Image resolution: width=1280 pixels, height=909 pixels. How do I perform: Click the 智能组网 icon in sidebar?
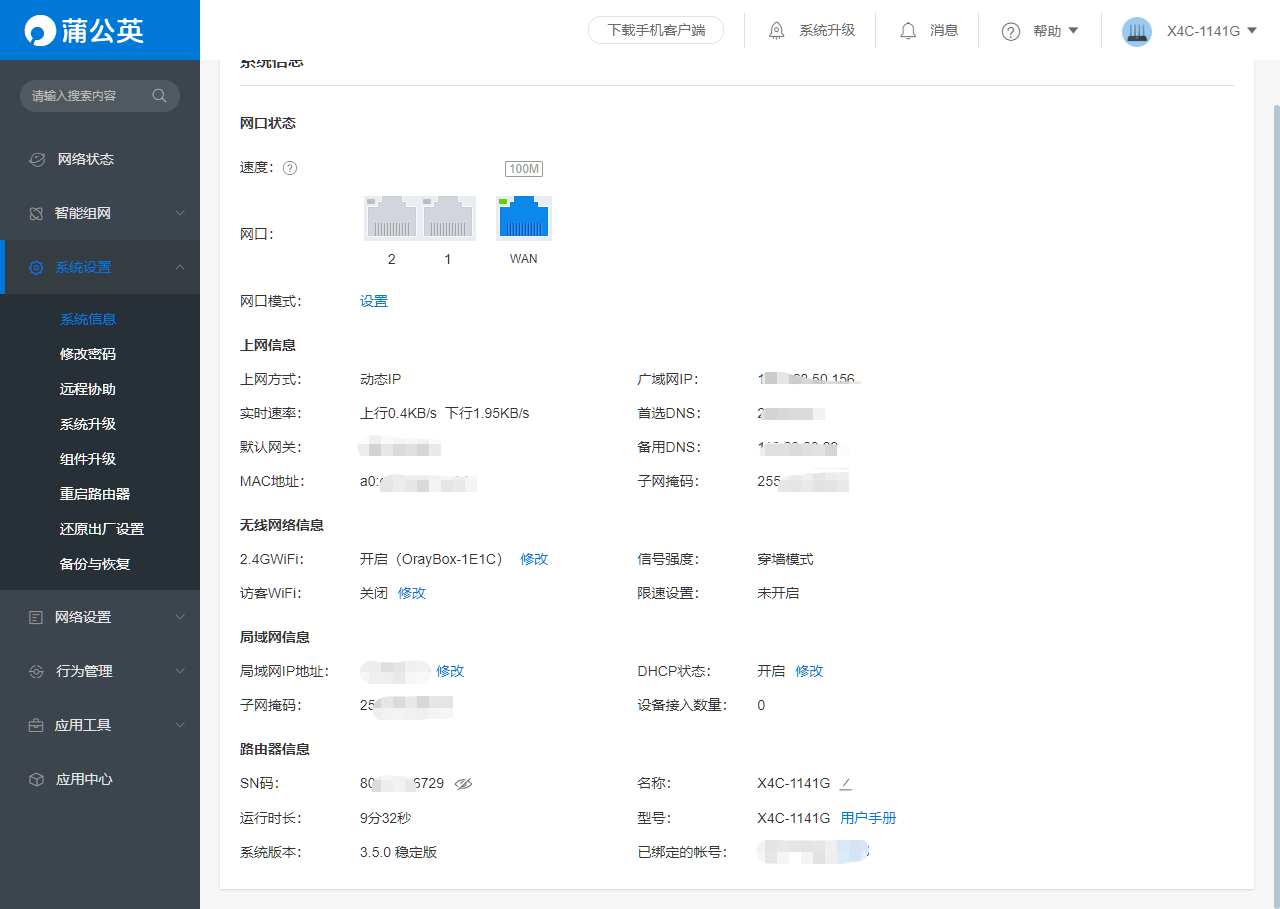36,213
